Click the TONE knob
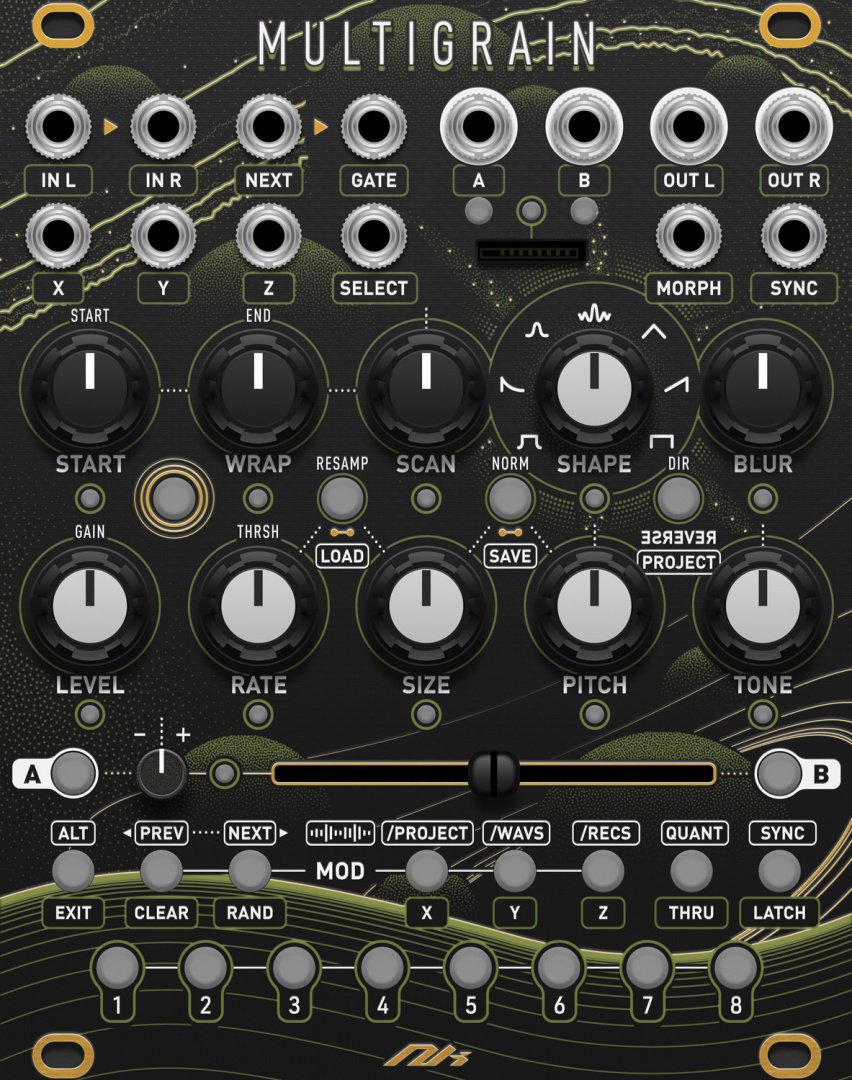 click(762, 606)
